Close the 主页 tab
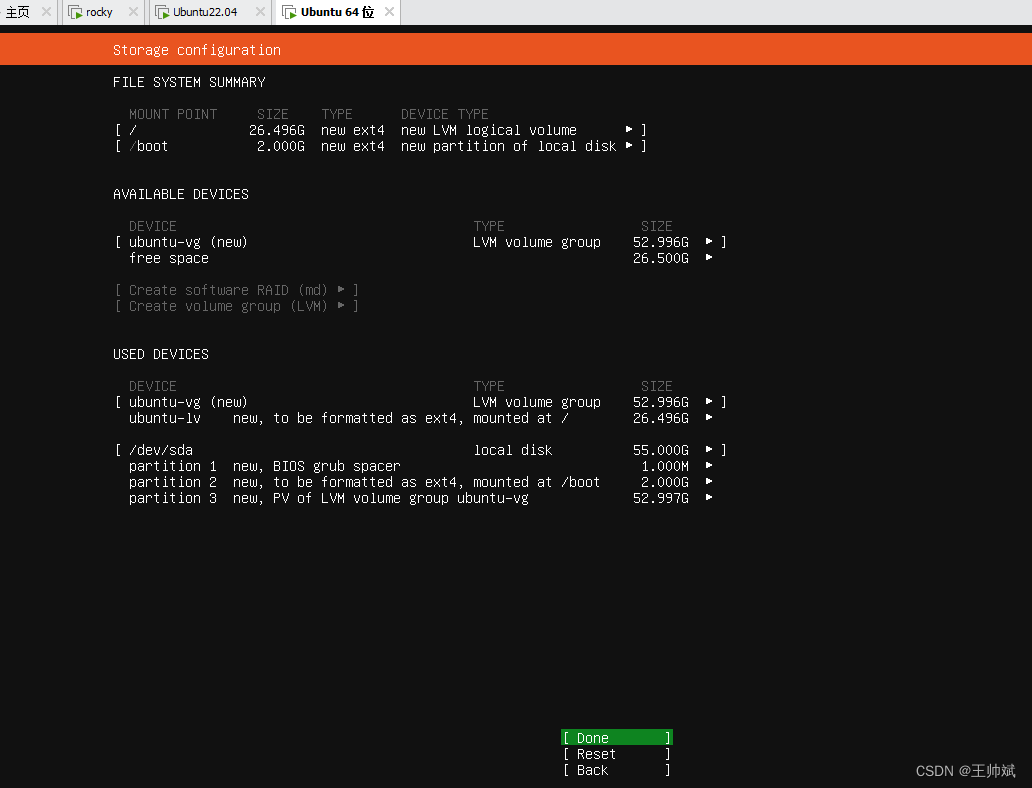 46,12
